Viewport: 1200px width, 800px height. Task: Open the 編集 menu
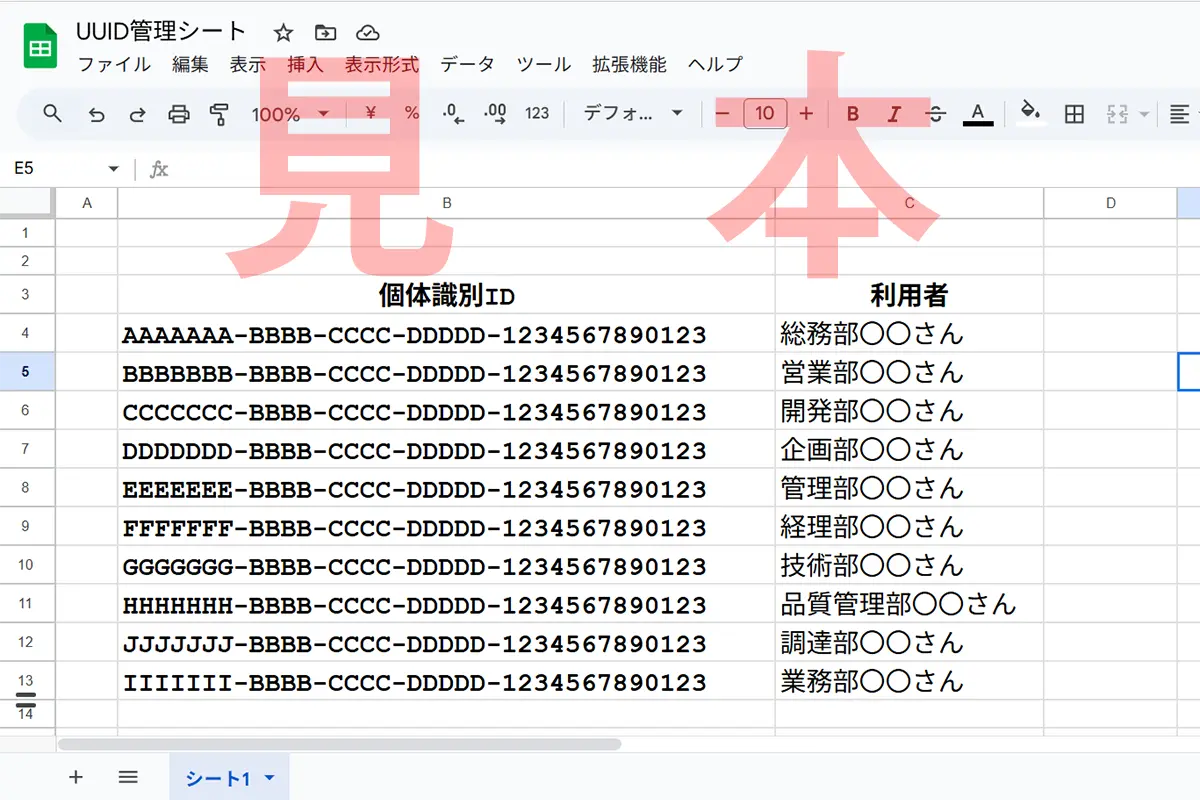[x=190, y=65]
